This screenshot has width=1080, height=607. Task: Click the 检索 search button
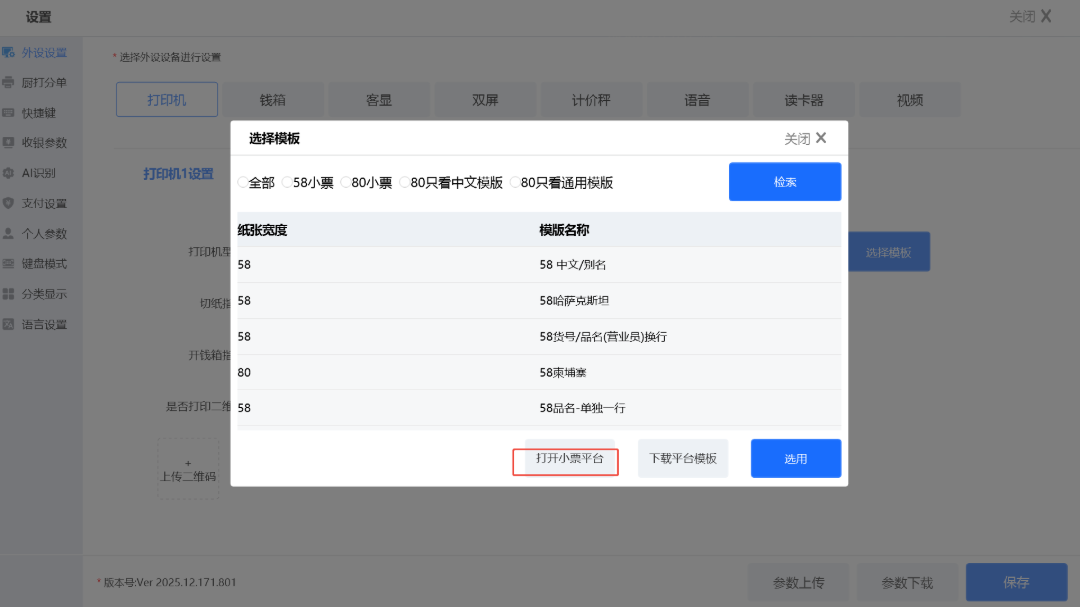click(x=785, y=182)
